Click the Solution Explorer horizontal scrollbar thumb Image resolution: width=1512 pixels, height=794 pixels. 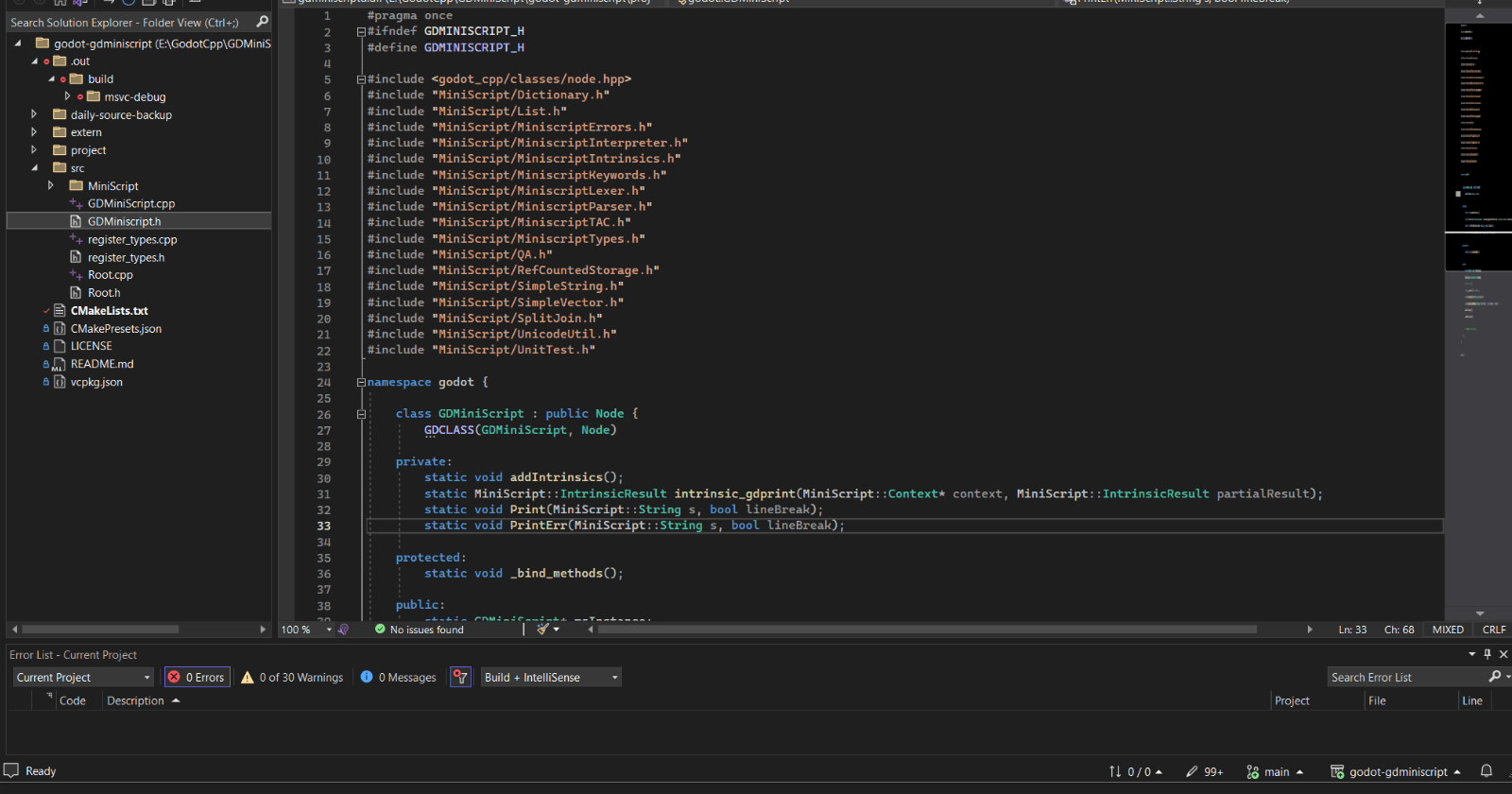tap(100, 629)
